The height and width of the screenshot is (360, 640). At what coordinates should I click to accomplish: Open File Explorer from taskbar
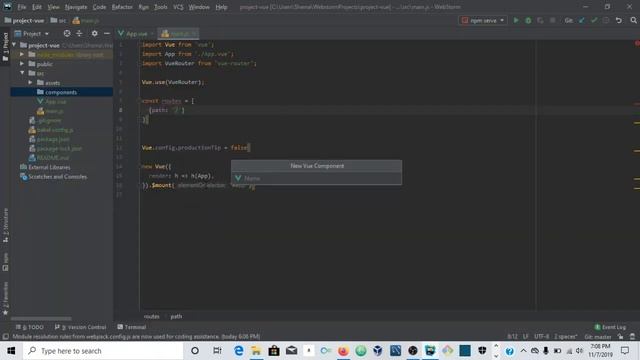coord(256,351)
